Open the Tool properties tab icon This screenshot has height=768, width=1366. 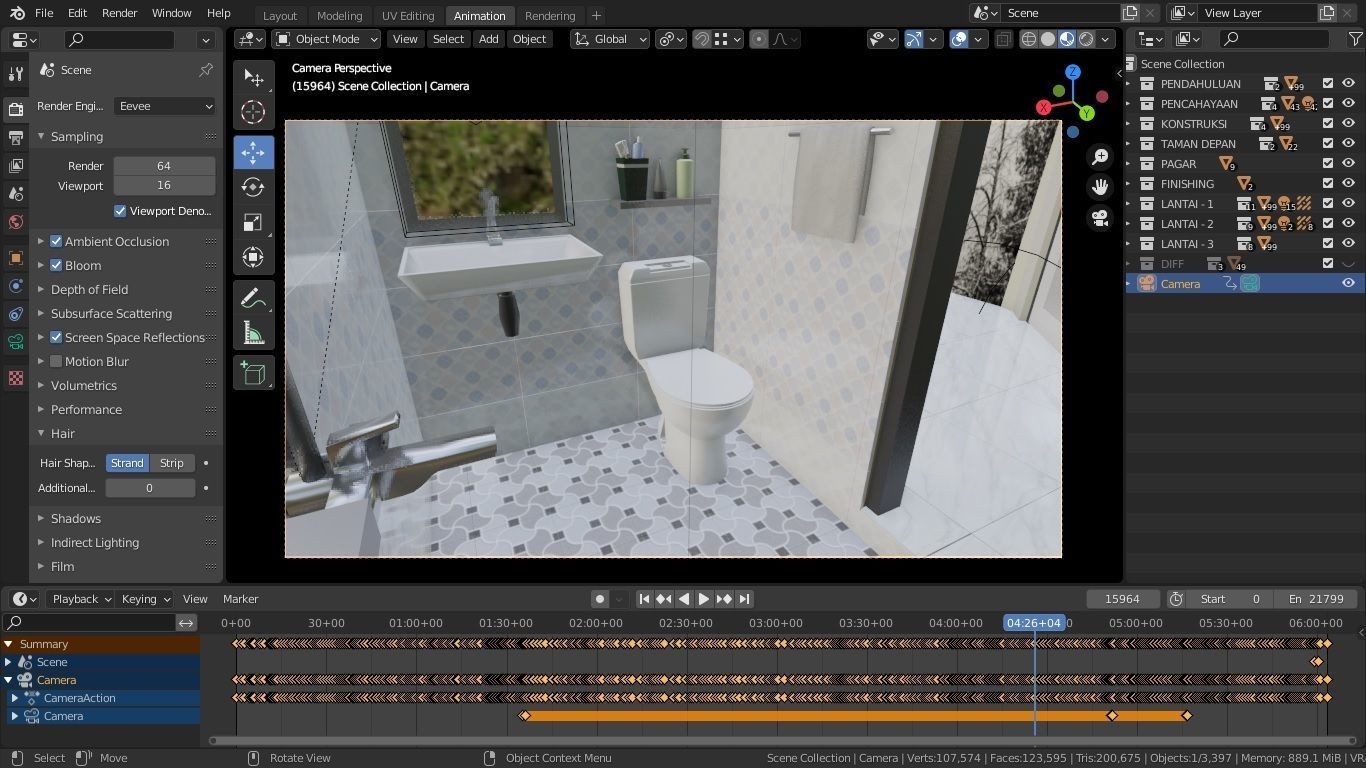coord(15,75)
